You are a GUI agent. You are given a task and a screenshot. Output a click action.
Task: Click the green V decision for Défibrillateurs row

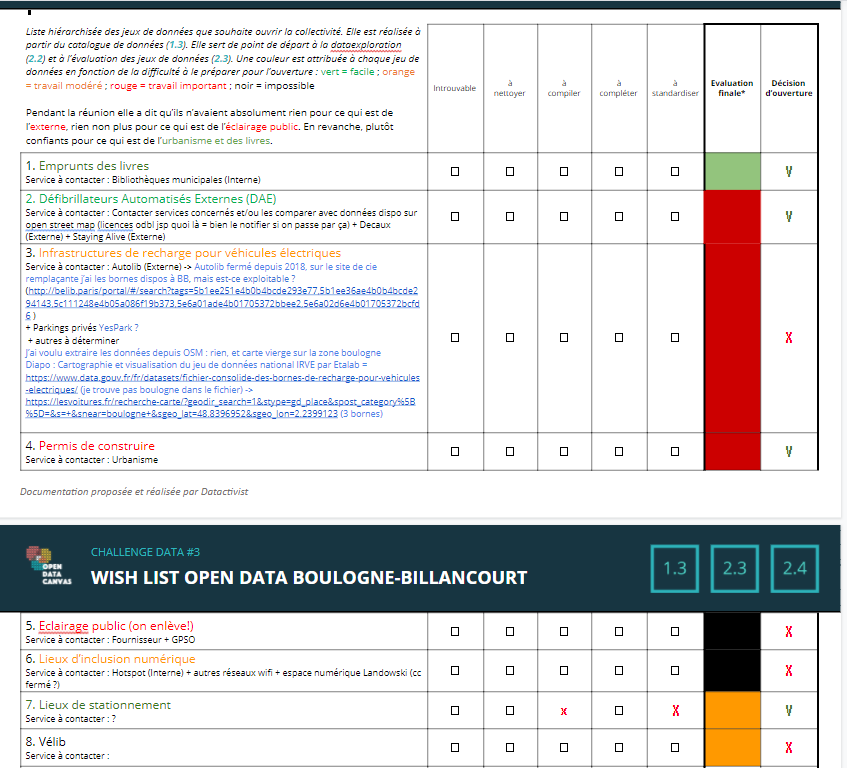point(789,217)
